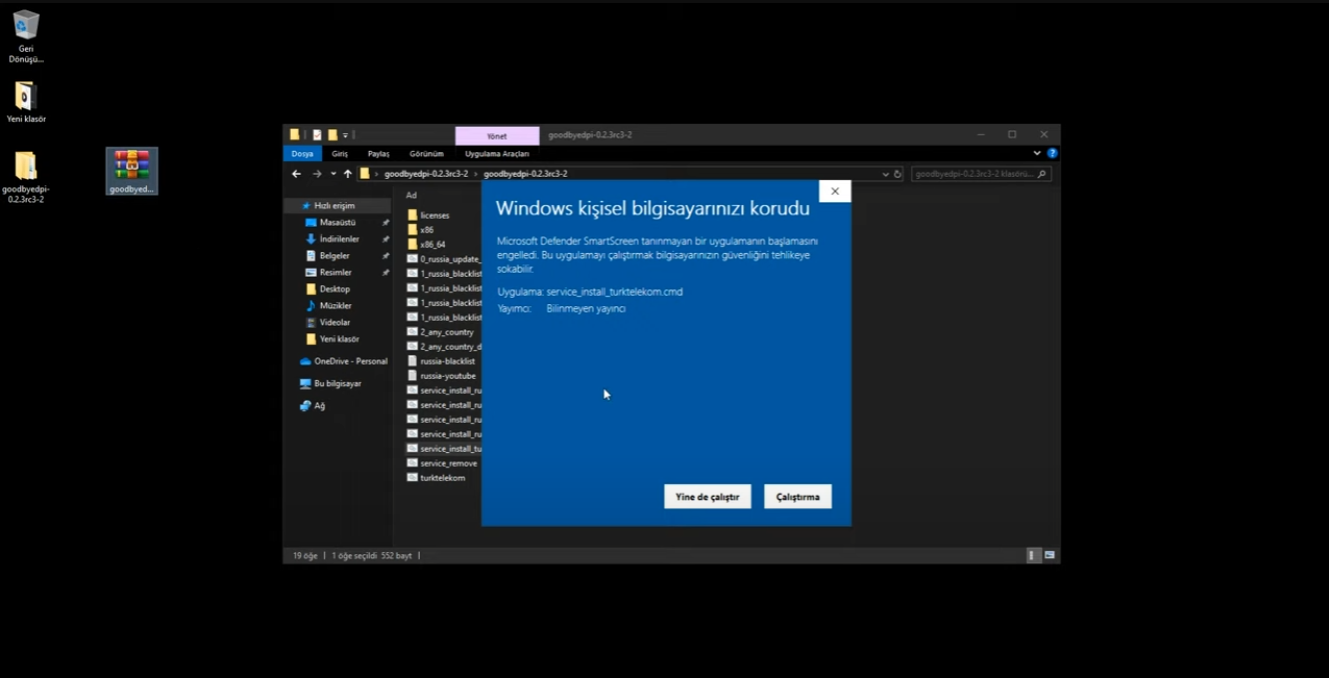The height and width of the screenshot is (678, 1329).
Task: Click the folder icon in address bar
Action: (365, 174)
